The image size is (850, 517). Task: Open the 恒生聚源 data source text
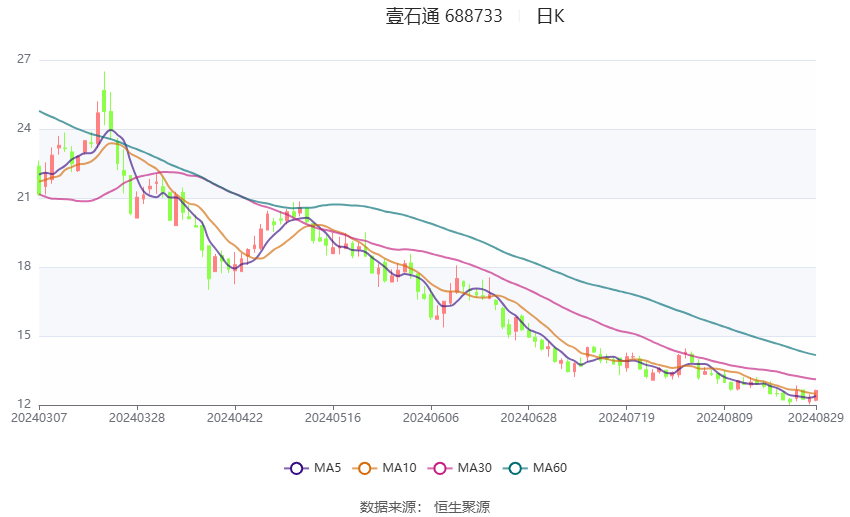pyautogui.click(x=462, y=507)
